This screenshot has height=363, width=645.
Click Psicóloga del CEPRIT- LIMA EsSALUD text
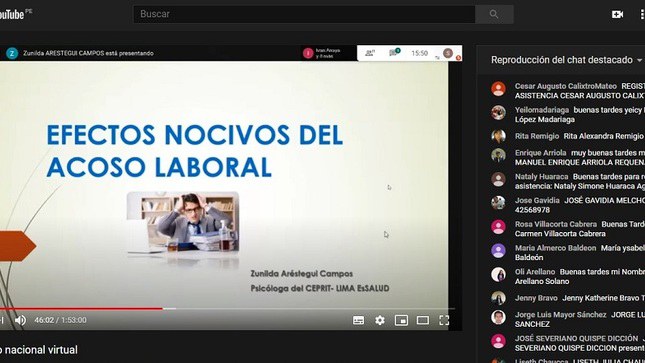320,289
